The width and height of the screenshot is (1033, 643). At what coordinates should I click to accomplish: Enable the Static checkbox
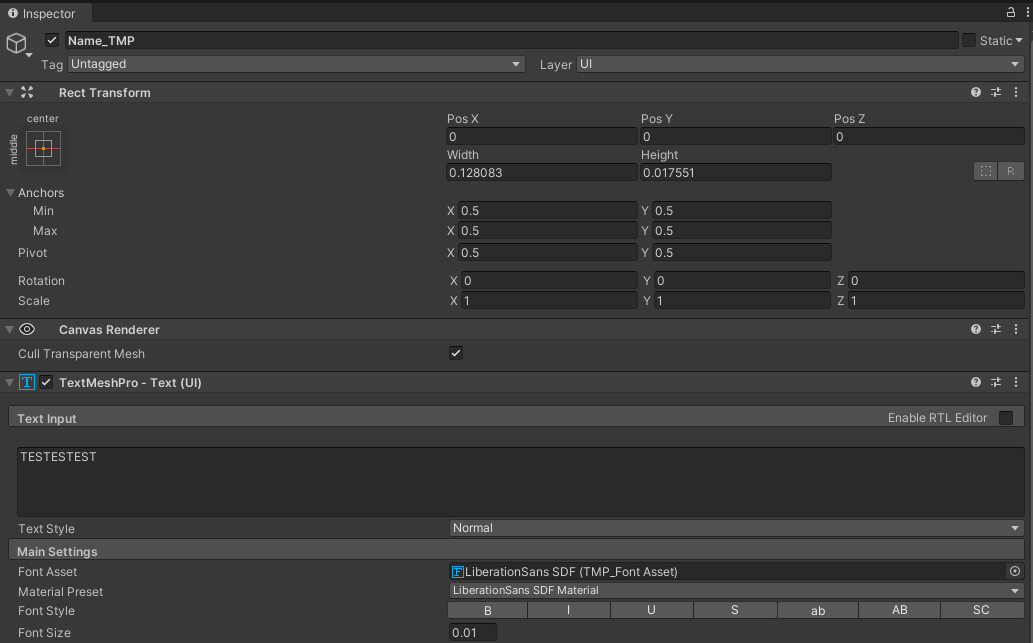[x=968, y=40]
